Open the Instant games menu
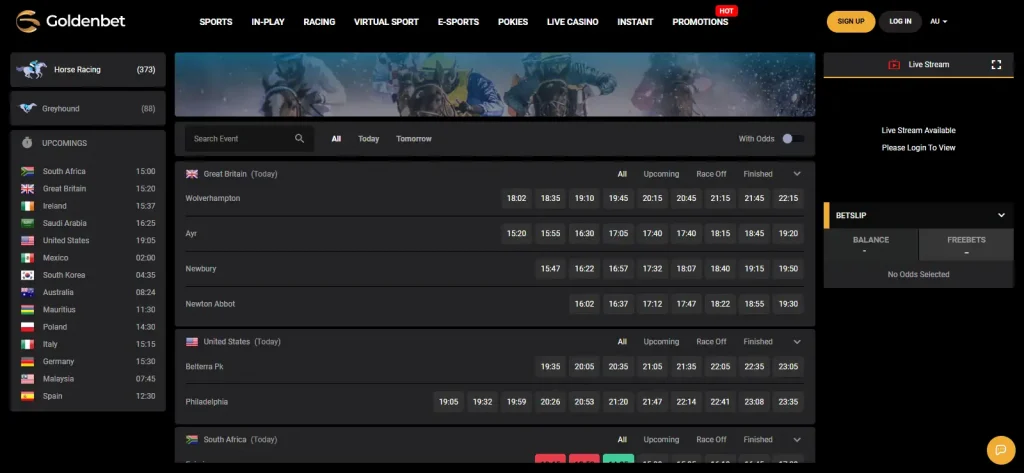This screenshot has width=1024, height=473. (635, 22)
